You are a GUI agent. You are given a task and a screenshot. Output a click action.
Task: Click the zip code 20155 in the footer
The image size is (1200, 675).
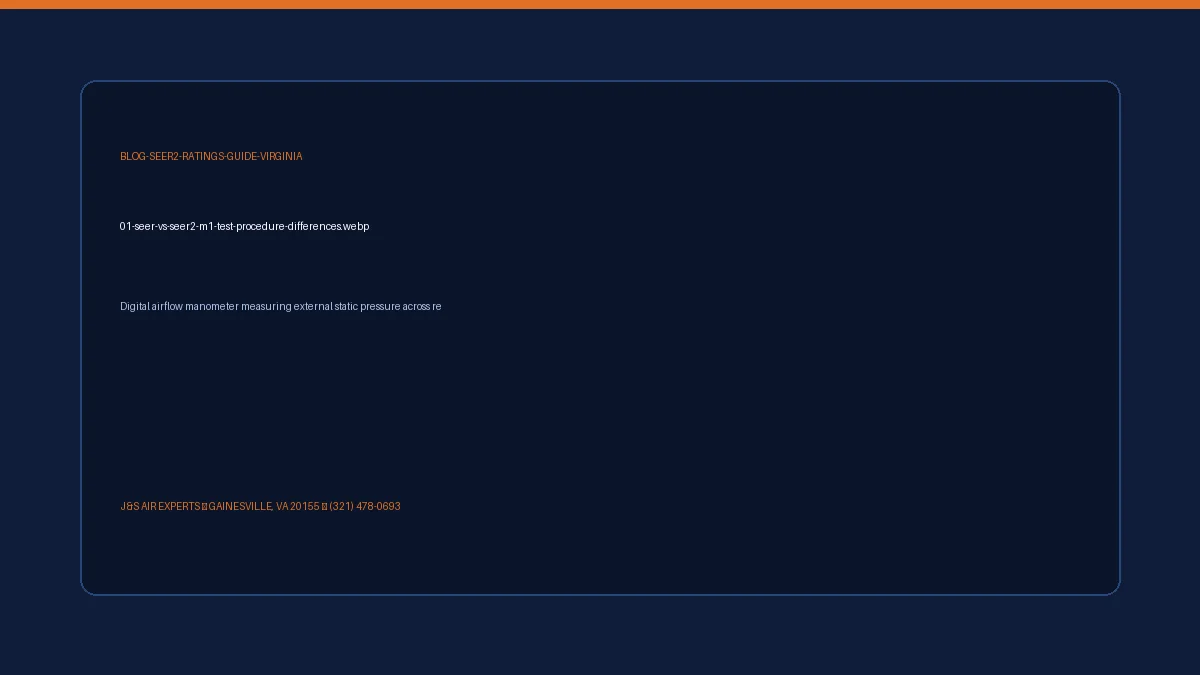point(305,506)
